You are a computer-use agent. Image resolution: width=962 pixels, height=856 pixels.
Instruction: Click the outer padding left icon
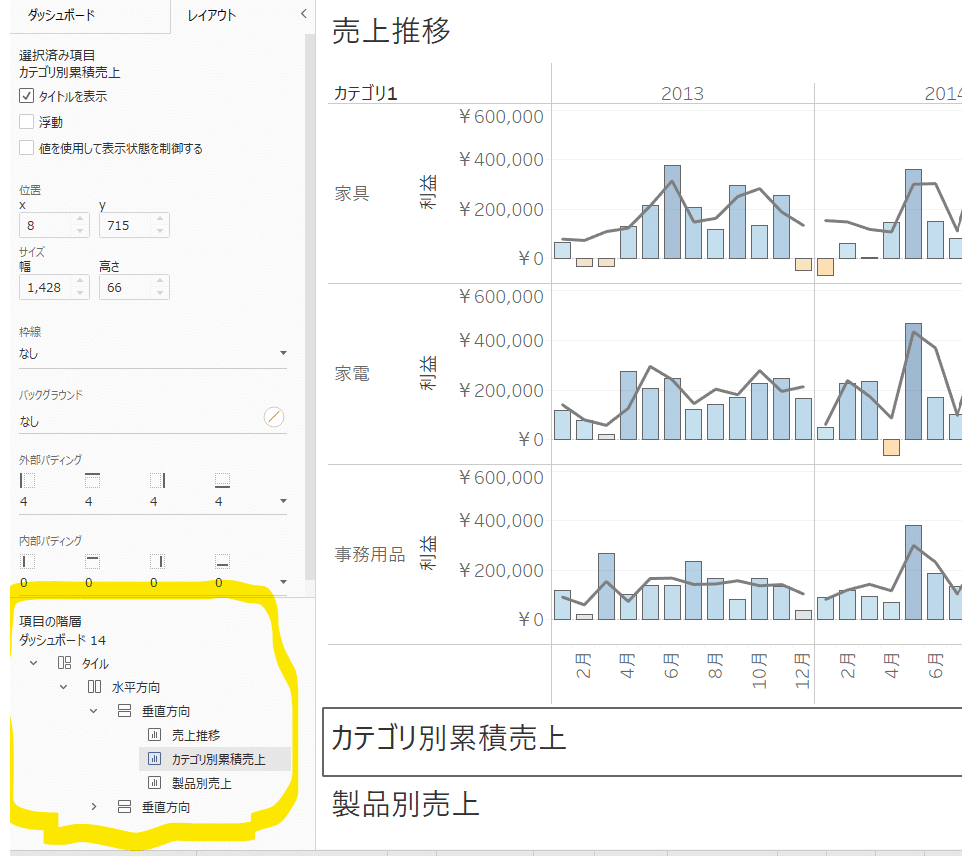(x=28, y=480)
